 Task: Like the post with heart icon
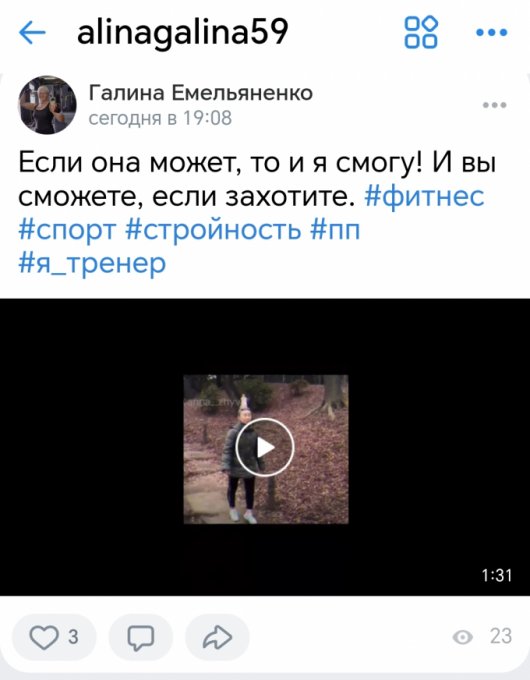[x=43, y=637]
